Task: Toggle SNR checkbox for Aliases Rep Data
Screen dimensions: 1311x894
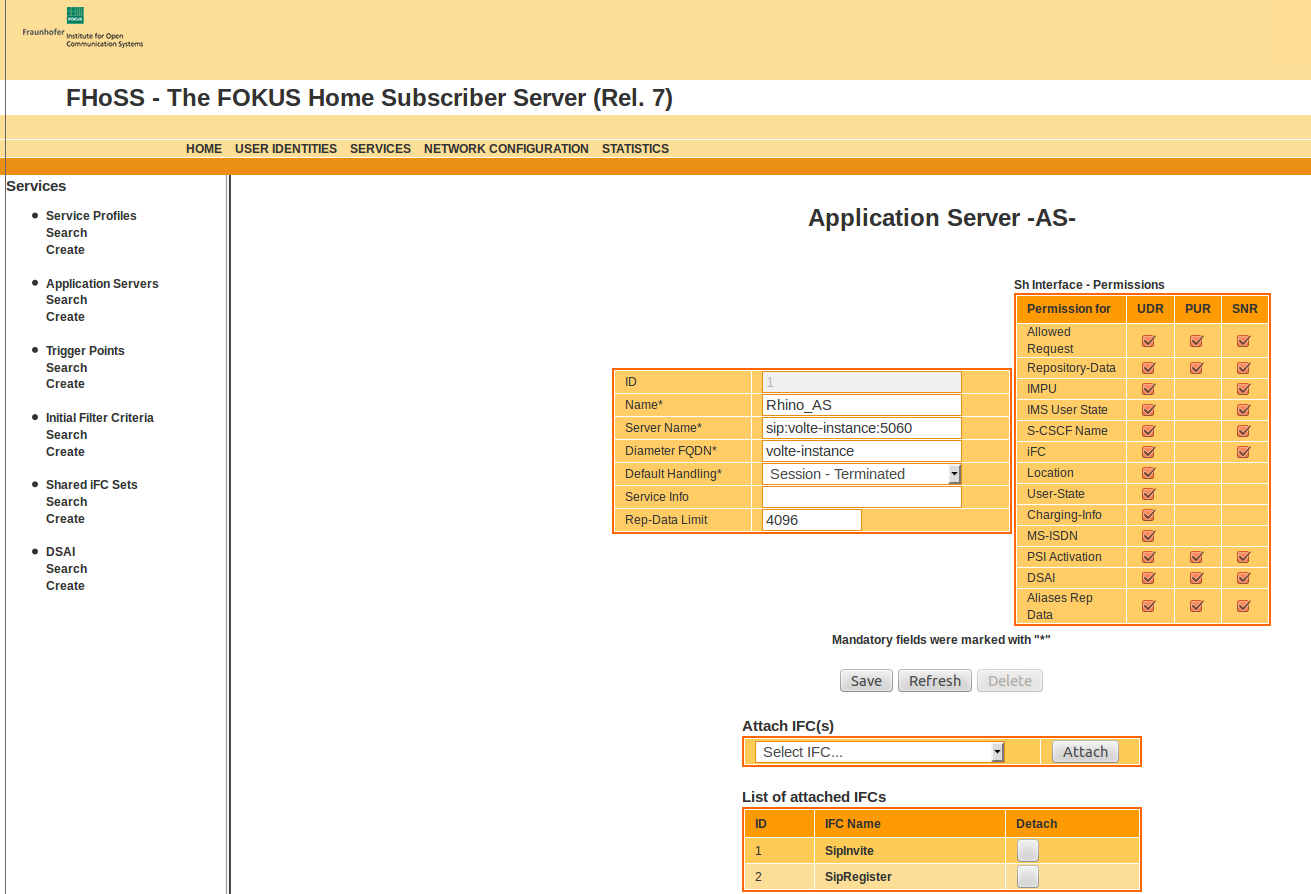Action: click(x=1243, y=605)
